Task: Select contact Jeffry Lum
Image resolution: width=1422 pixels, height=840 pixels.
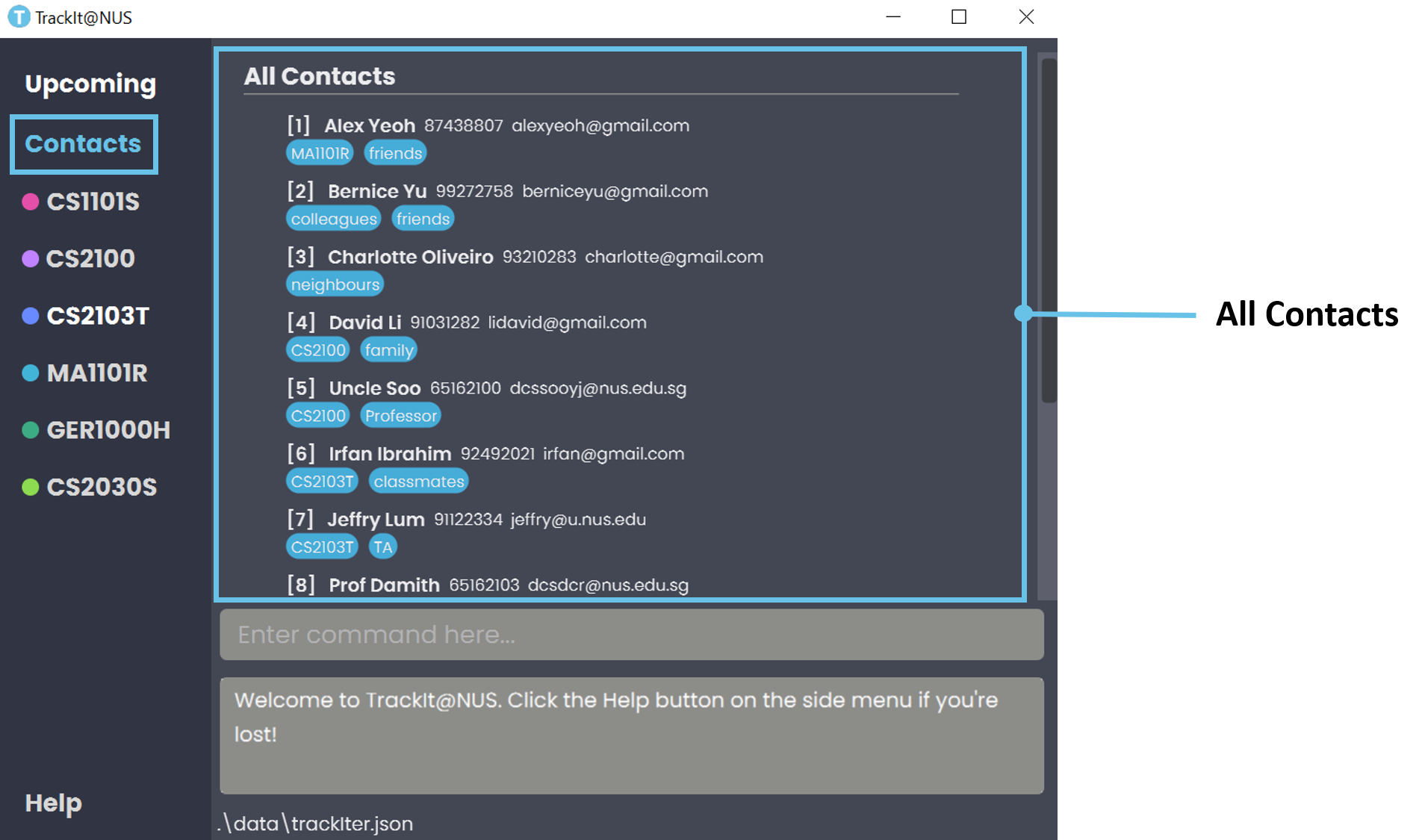Action: pos(376,520)
